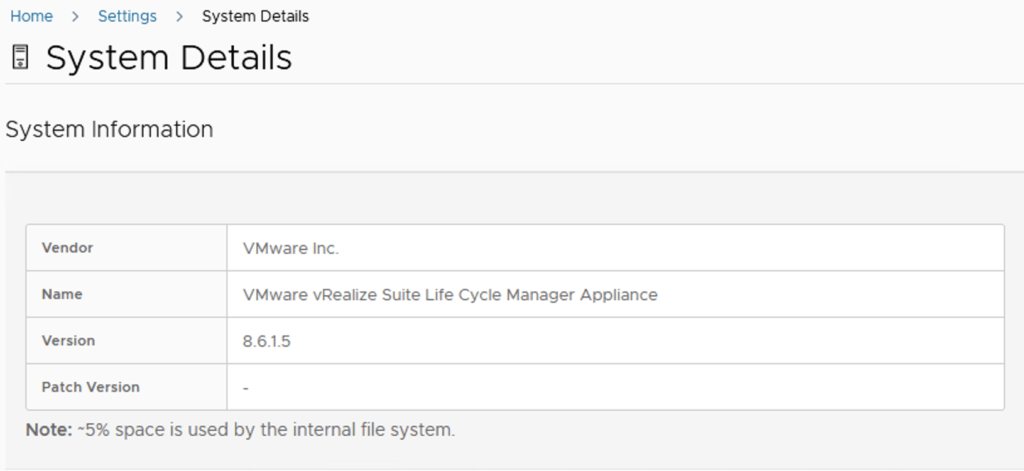
Task: Click the vRealize Suite Life Cycle Manager Appliance name
Action: 450,294
